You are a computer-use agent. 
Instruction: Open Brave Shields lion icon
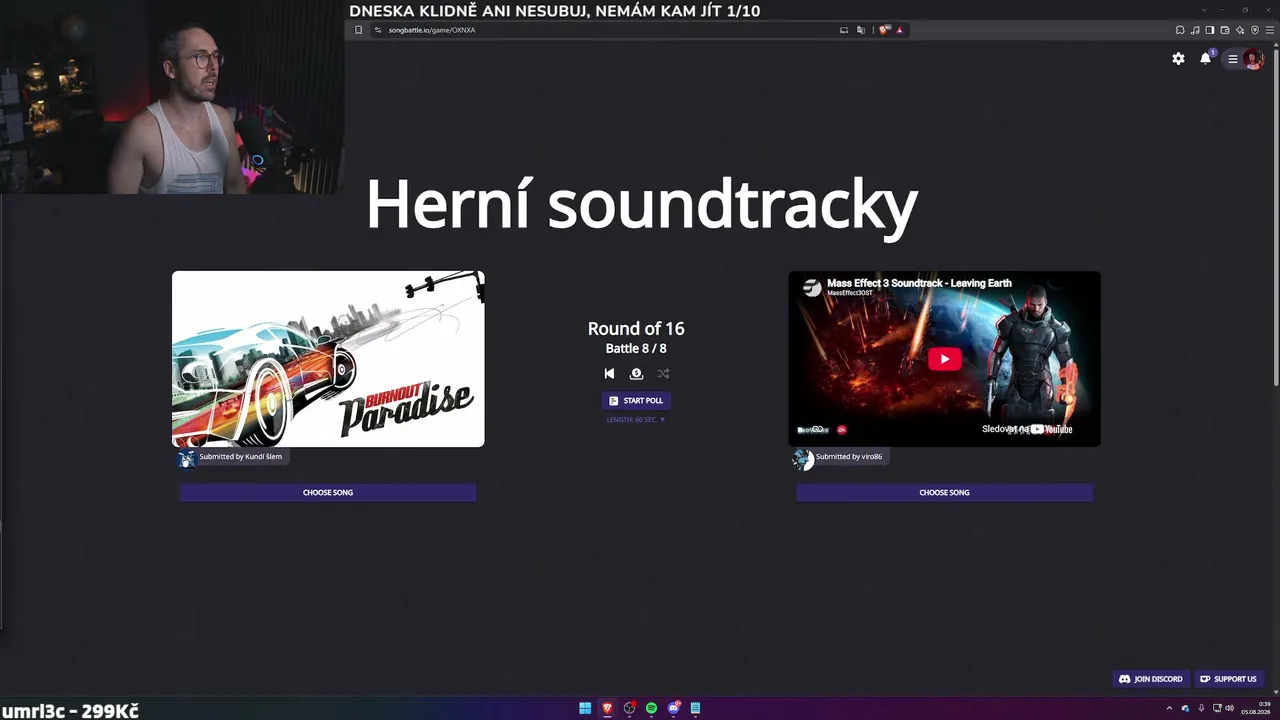884,30
